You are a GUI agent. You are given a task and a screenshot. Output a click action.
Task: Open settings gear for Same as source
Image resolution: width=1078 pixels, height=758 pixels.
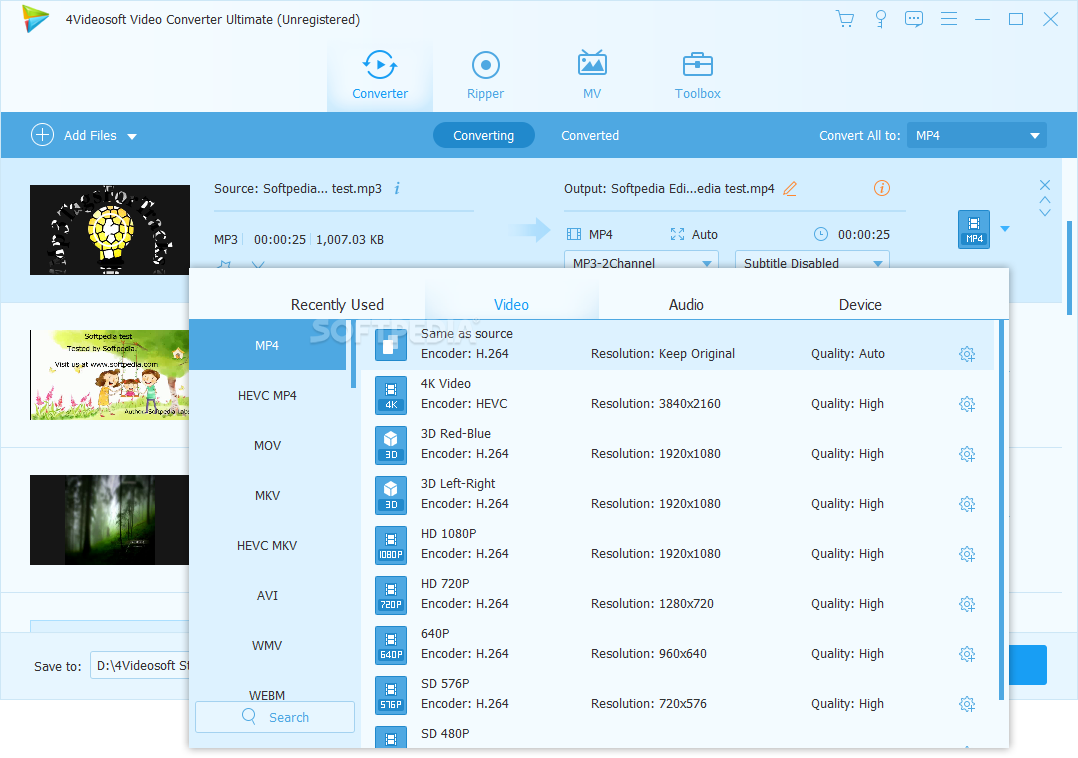tap(967, 354)
